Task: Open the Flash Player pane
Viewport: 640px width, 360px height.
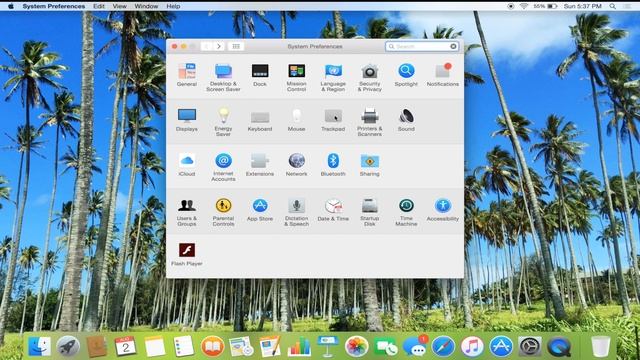Action: click(x=187, y=254)
